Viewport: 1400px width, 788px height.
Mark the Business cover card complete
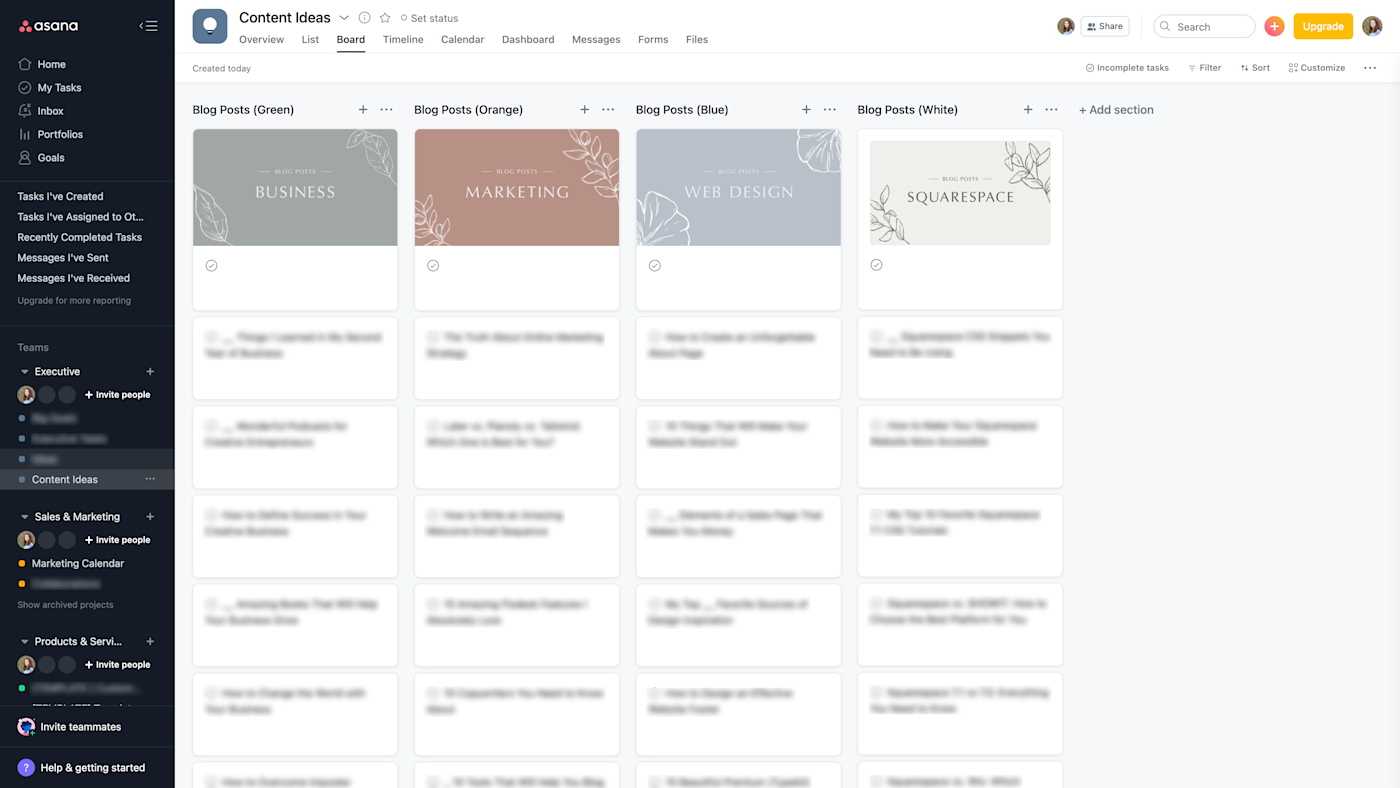pos(211,266)
